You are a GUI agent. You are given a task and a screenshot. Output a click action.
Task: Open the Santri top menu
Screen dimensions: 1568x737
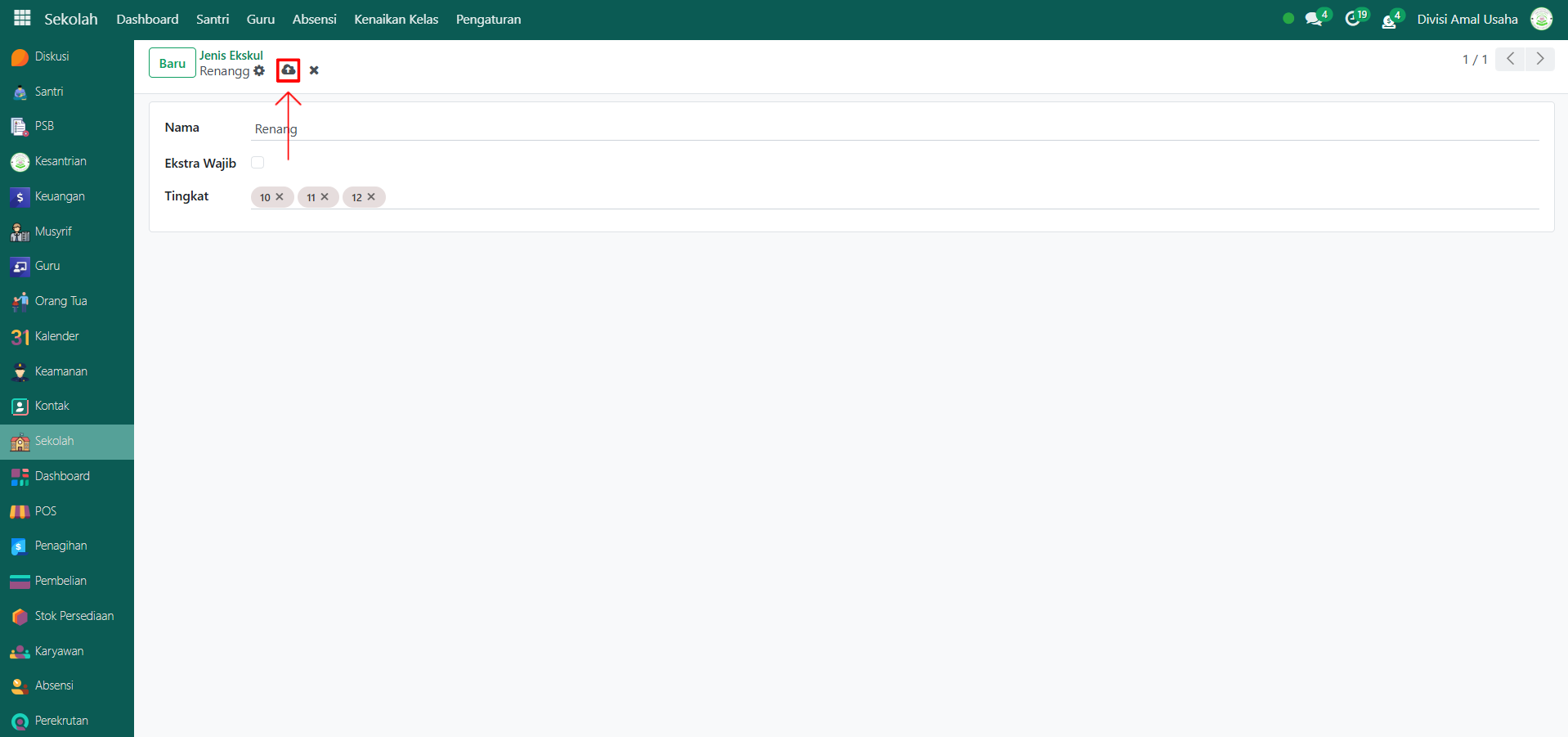coord(213,19)
